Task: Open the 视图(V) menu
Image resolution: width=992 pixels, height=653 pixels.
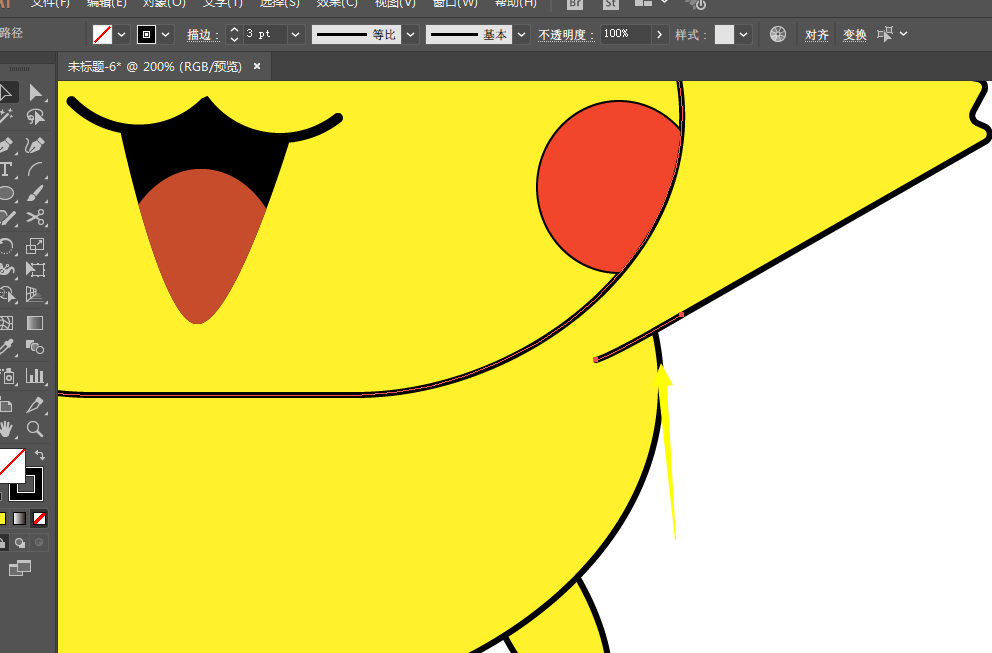Action: (x=395, y=3)
